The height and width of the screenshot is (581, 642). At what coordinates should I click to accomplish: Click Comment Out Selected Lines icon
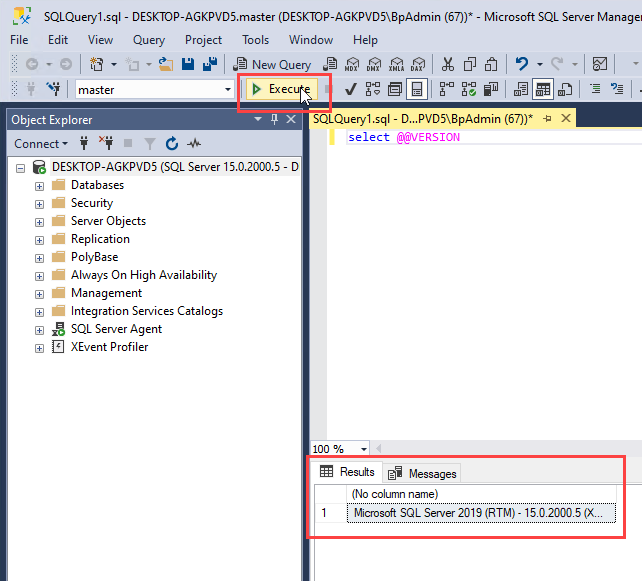595,89
